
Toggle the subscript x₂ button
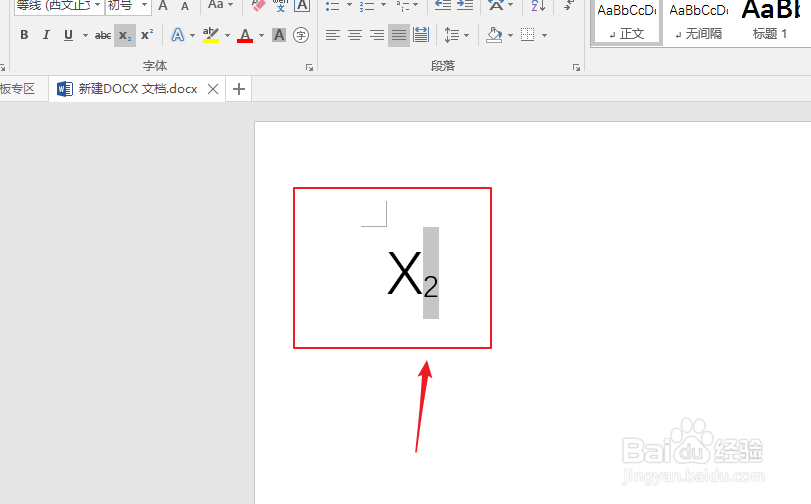pos(125,35)
